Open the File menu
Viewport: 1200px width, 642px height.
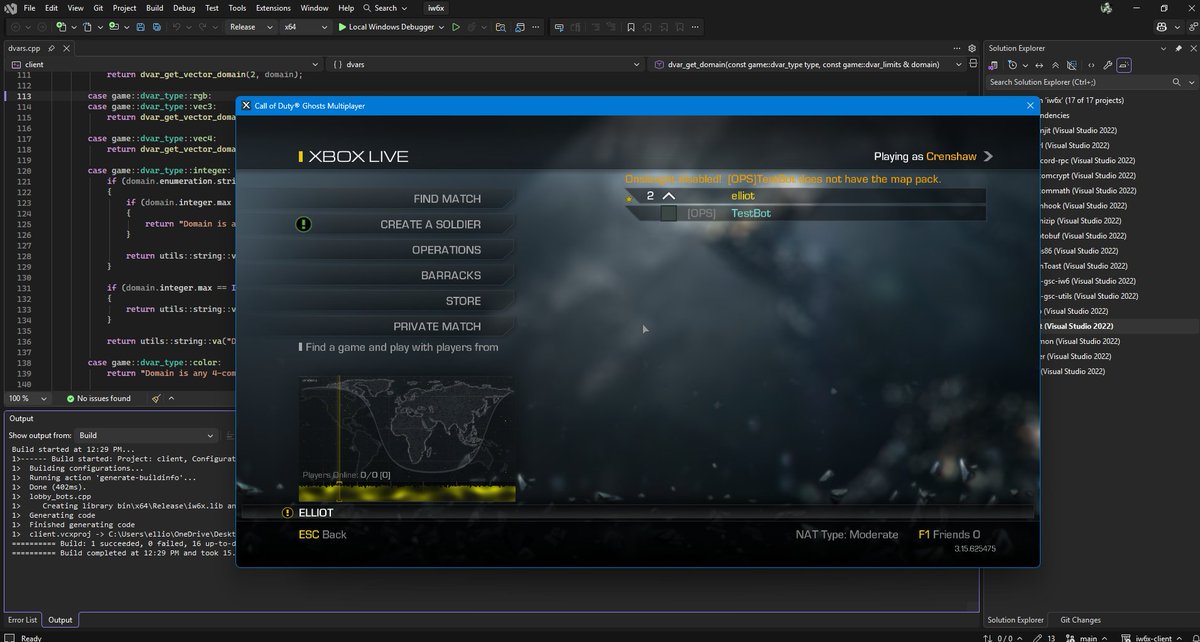(x=29, y=8)
